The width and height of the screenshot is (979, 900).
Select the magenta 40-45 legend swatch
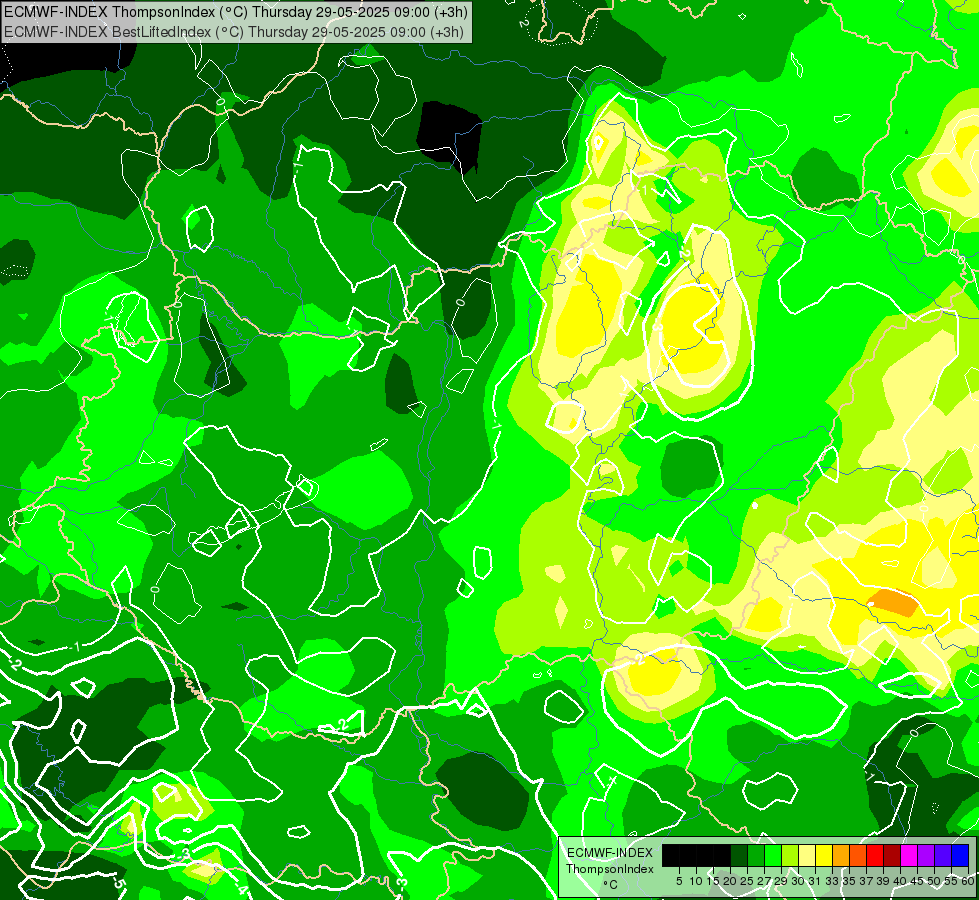tap(908, 855)
